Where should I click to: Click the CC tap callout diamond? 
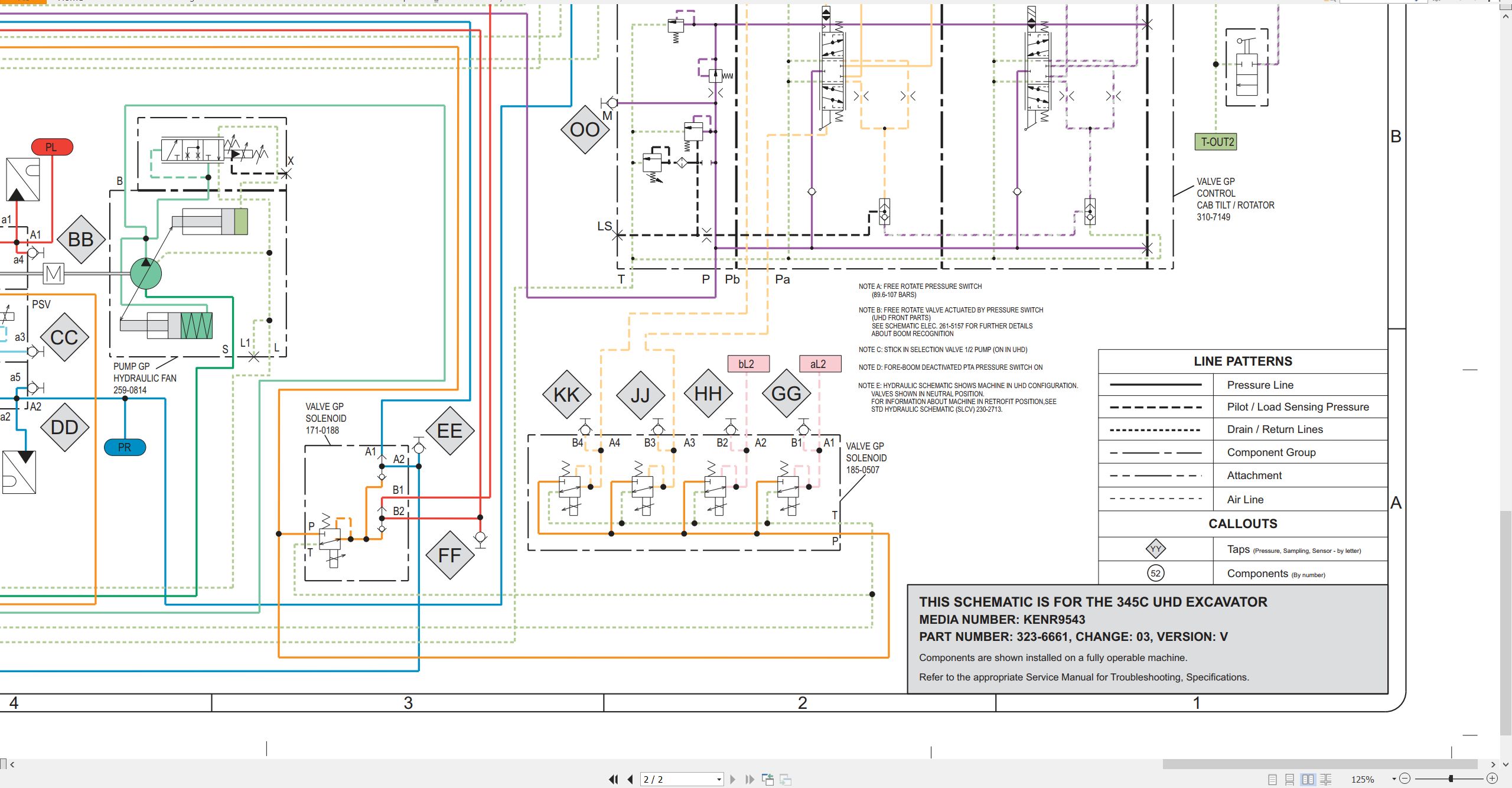point(64,337)
